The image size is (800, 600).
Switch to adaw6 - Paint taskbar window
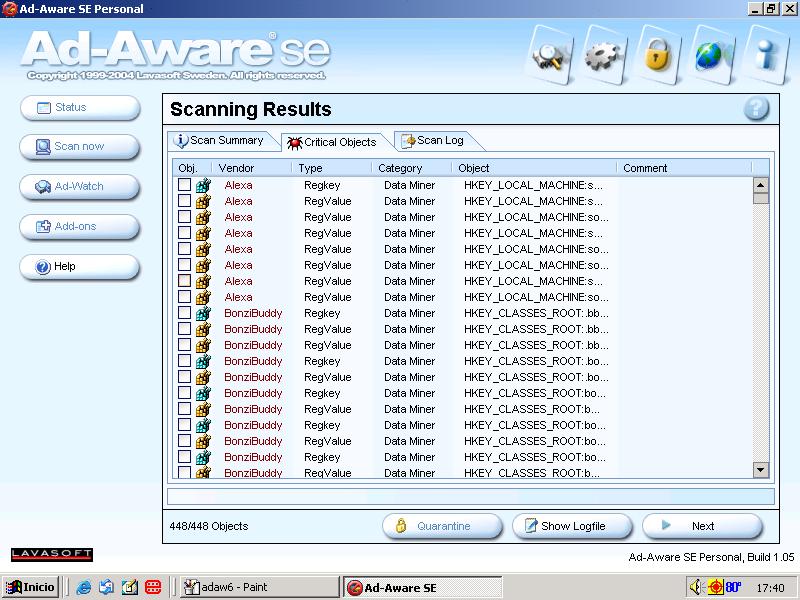(x=259, y=587)
